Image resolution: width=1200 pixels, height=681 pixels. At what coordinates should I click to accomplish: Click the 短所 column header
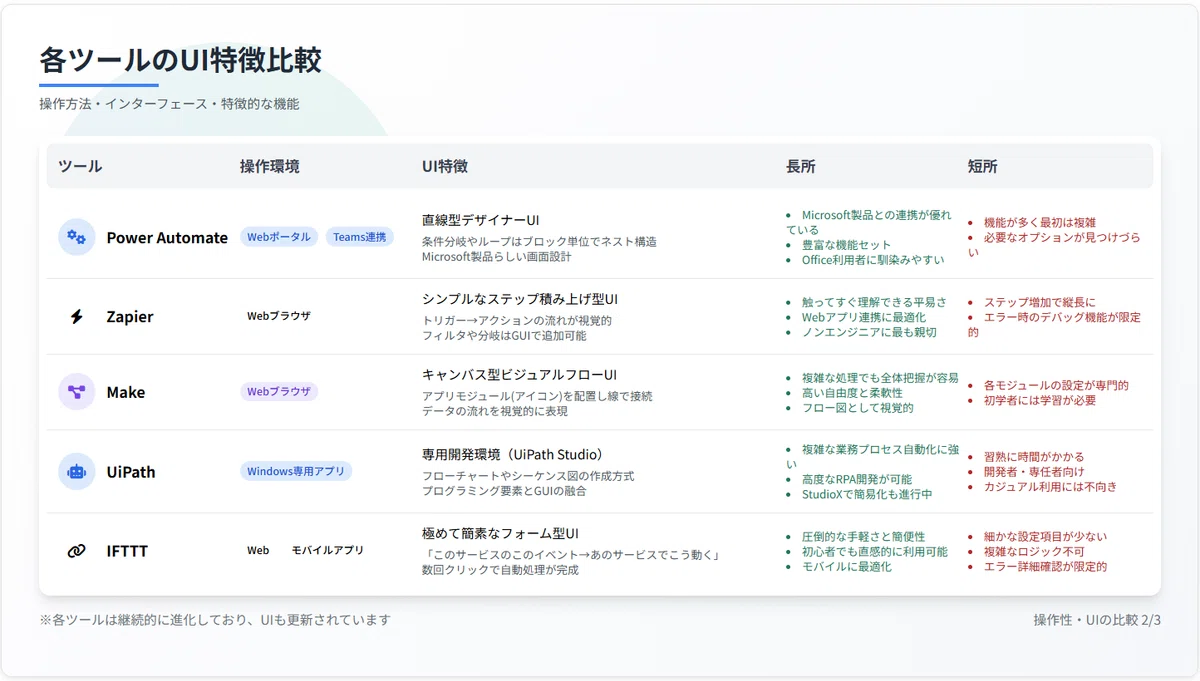(982, 166)
